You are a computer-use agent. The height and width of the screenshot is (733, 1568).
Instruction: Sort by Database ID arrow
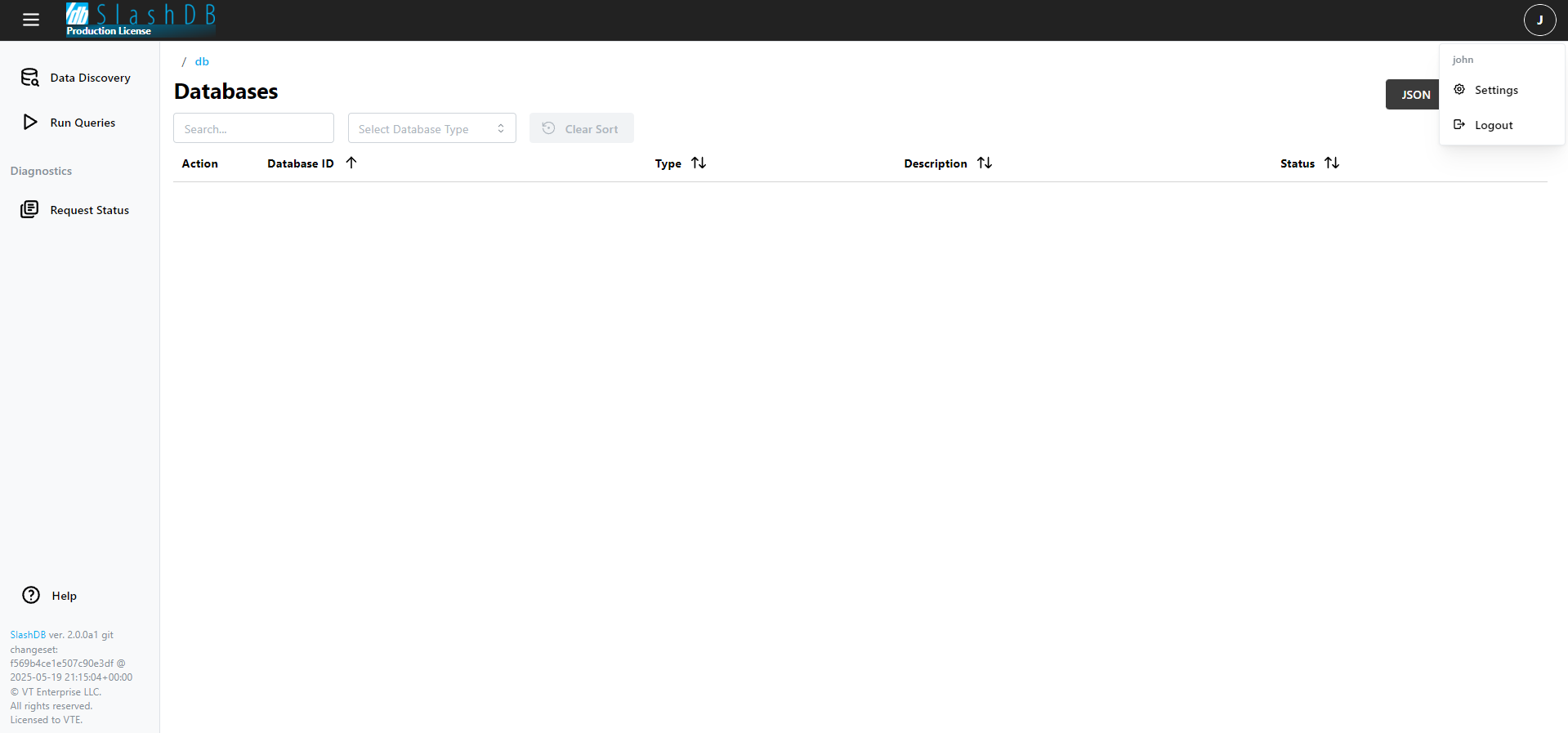pyautogui.click(x=351, y=163)
